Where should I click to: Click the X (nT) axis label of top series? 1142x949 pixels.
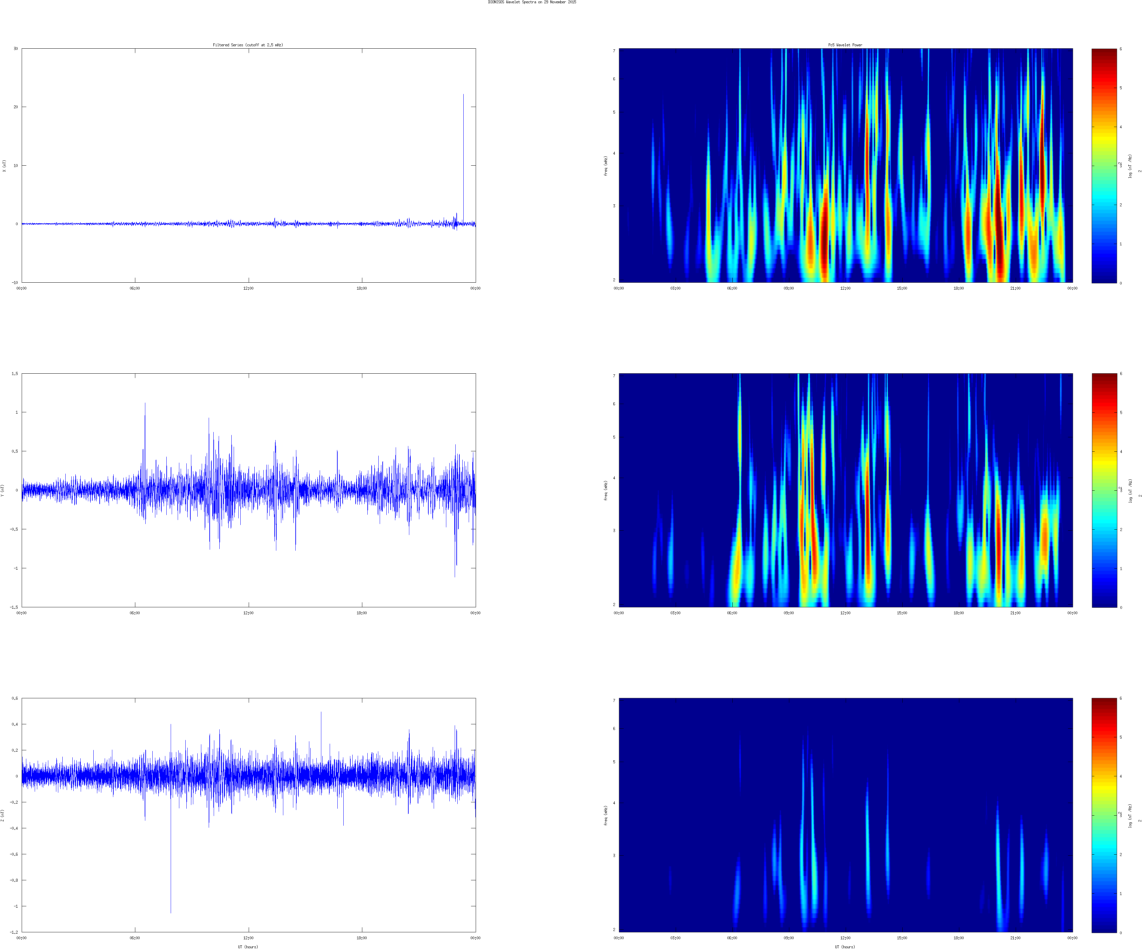tap(4, 165)
